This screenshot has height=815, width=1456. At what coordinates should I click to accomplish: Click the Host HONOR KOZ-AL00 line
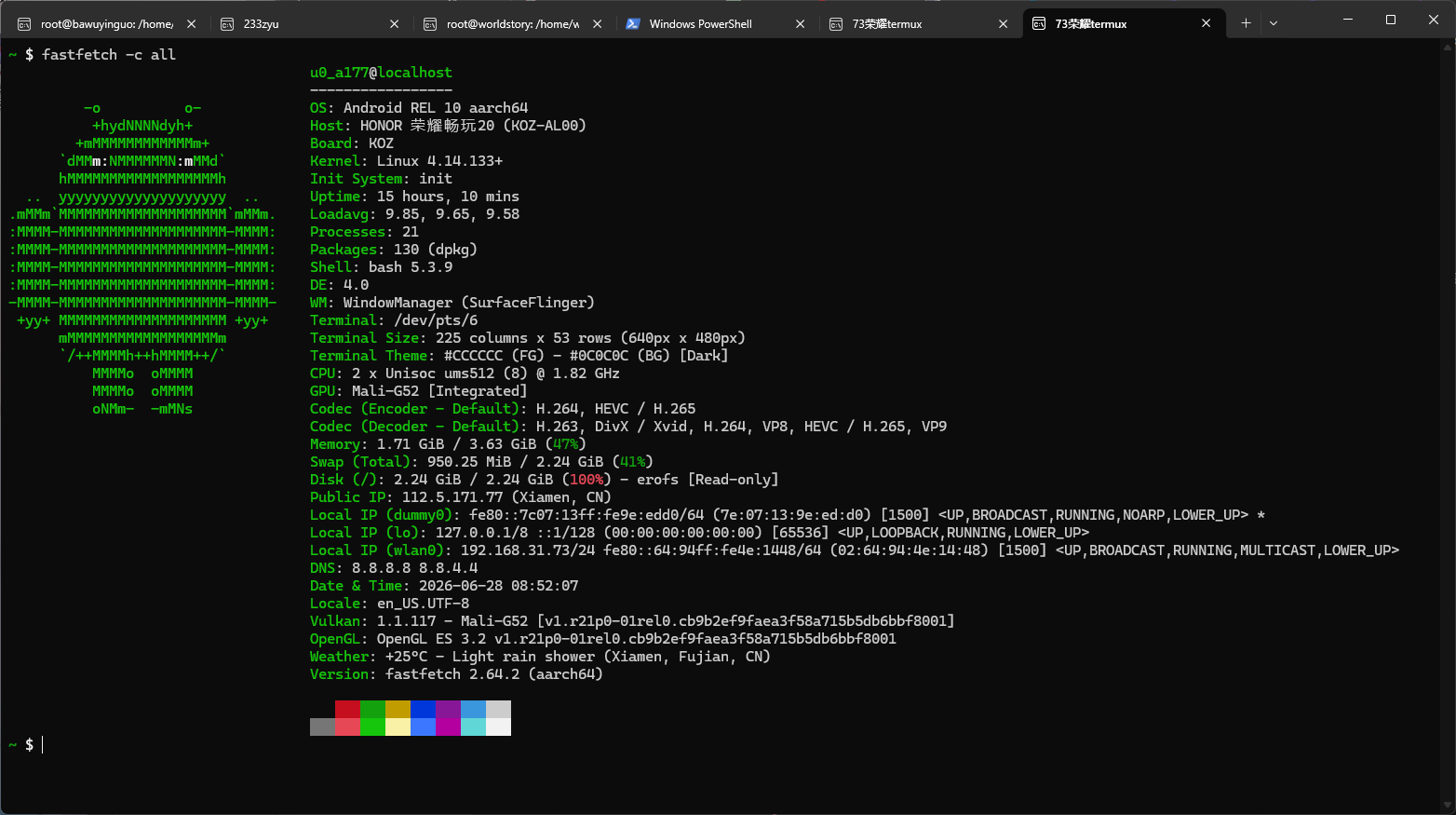tap(448, 126)
